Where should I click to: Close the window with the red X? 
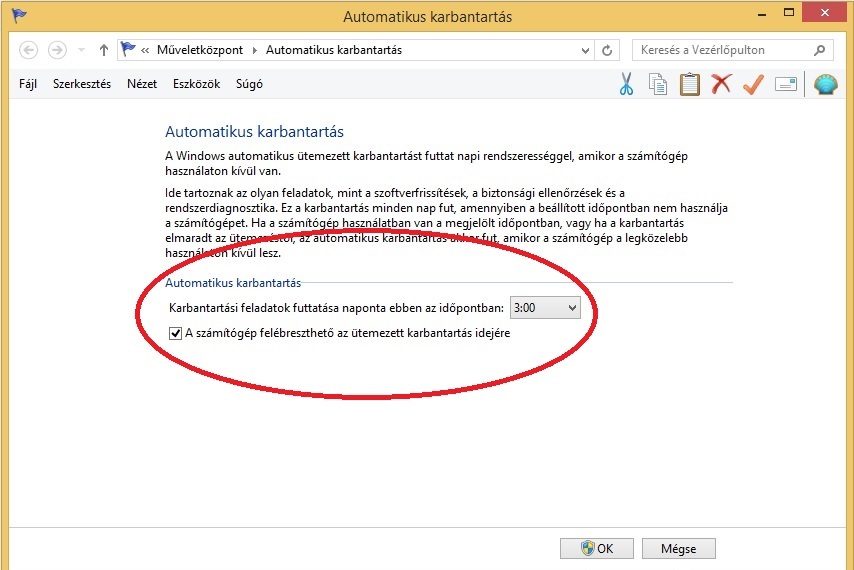tap(825, 13)
